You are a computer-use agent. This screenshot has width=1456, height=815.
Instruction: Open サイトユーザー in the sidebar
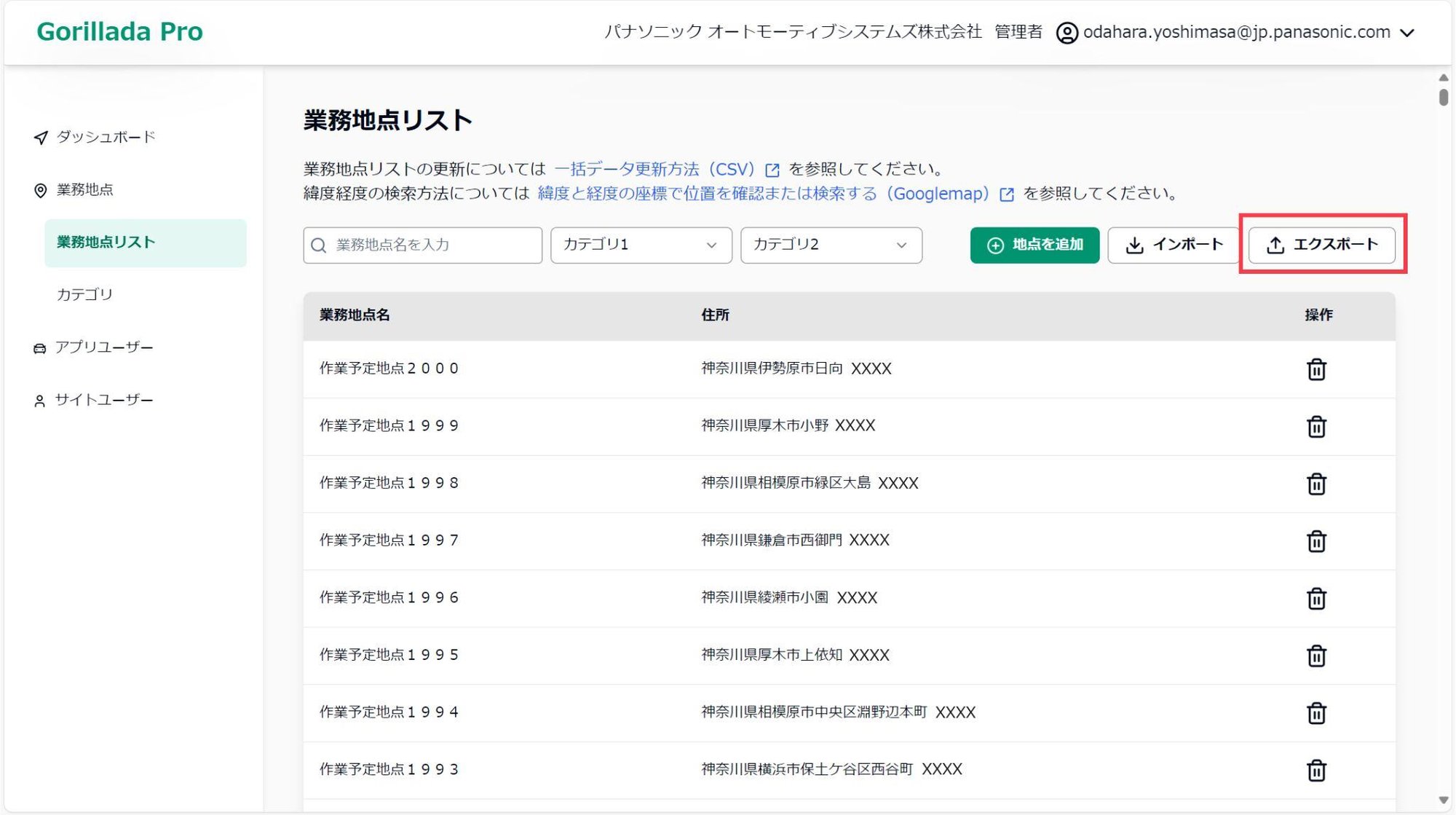104,400
